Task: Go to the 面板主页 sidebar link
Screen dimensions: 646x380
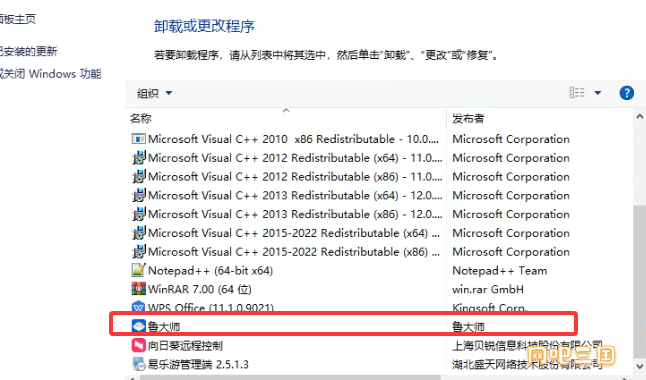Action: pyautogui.click(x=18, y=19)
